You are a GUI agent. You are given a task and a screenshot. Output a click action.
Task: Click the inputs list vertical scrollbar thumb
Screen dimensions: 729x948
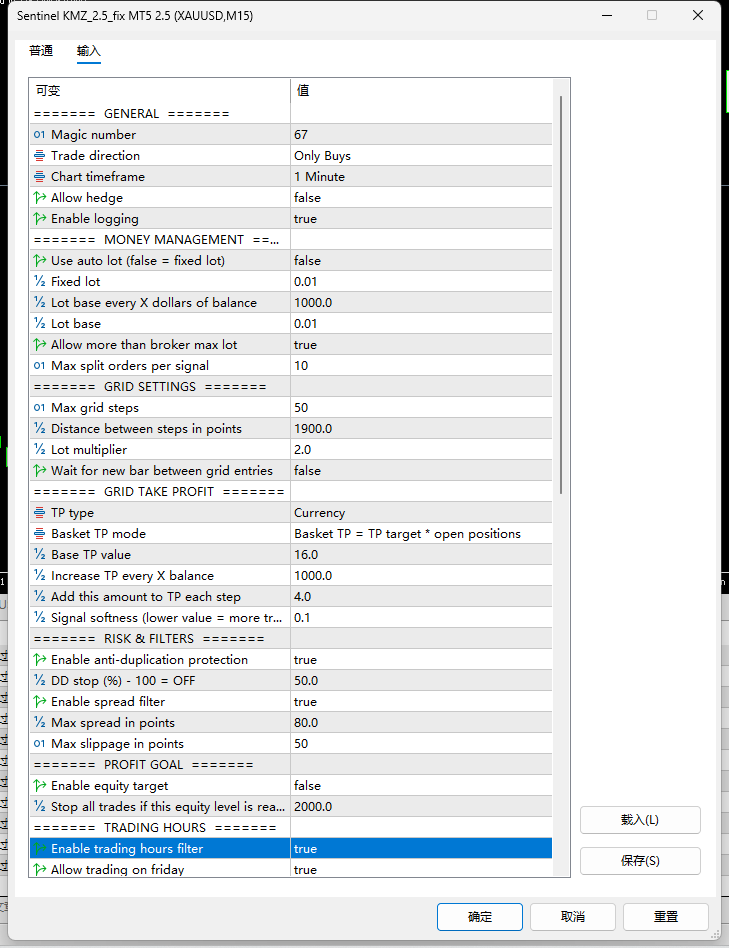tap(561, 294)
